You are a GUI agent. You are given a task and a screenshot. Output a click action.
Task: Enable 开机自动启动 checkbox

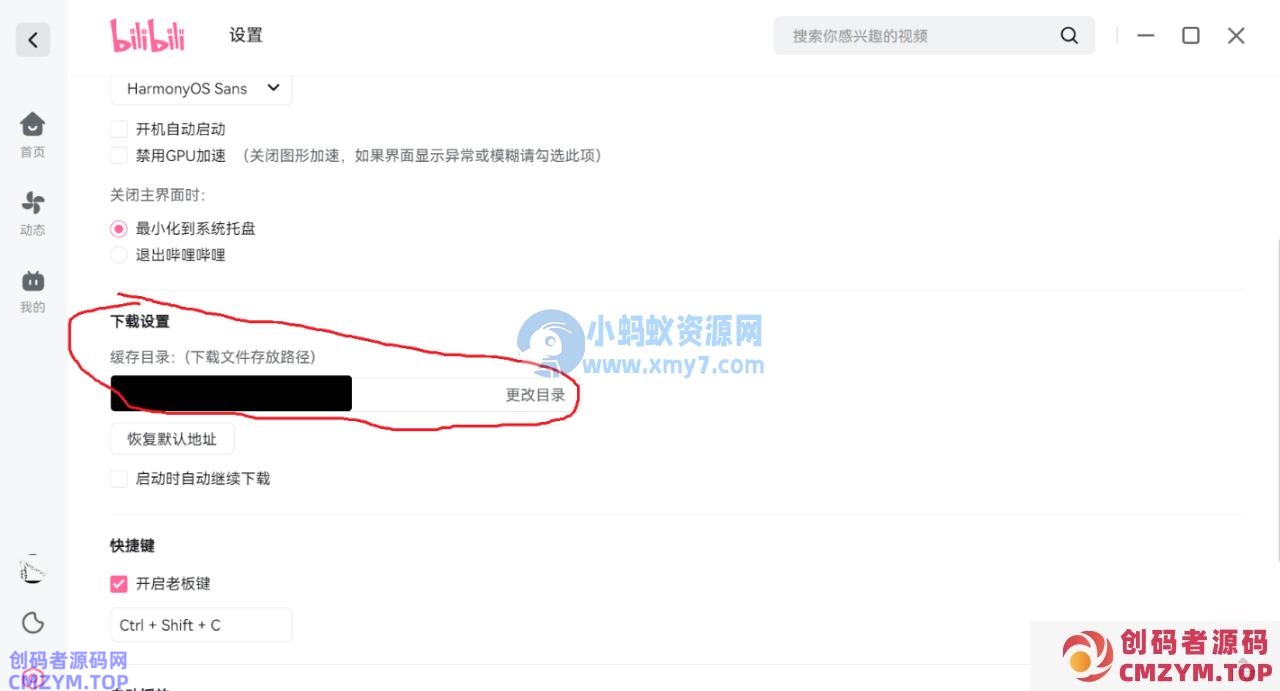[x=119, y=129]
